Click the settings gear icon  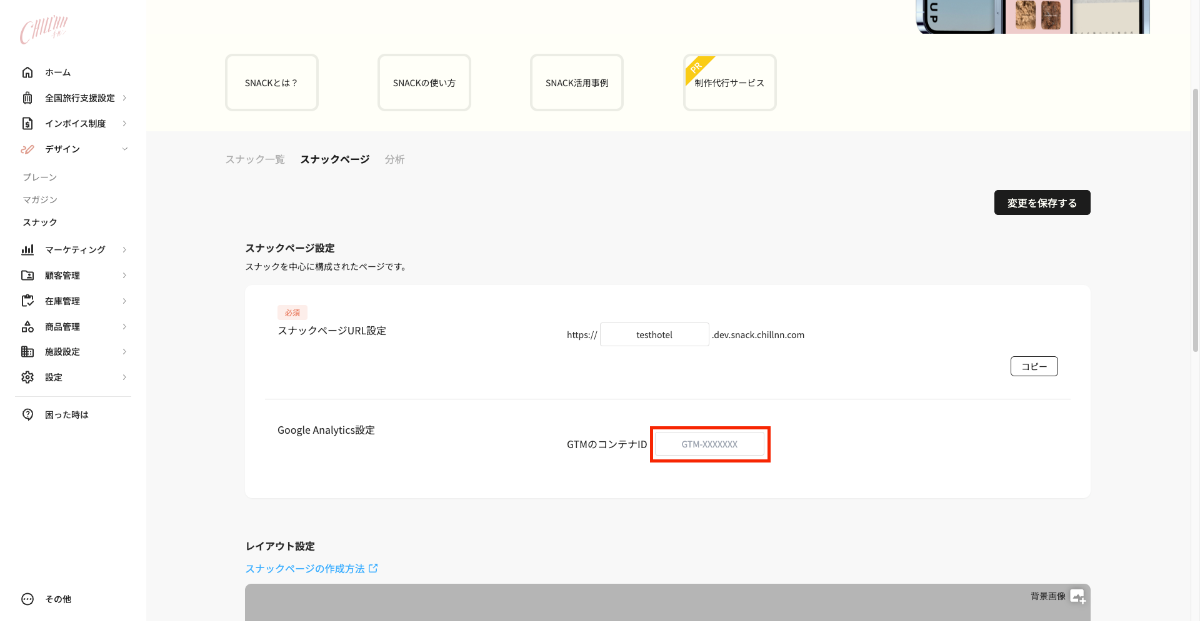pos(28,377)
